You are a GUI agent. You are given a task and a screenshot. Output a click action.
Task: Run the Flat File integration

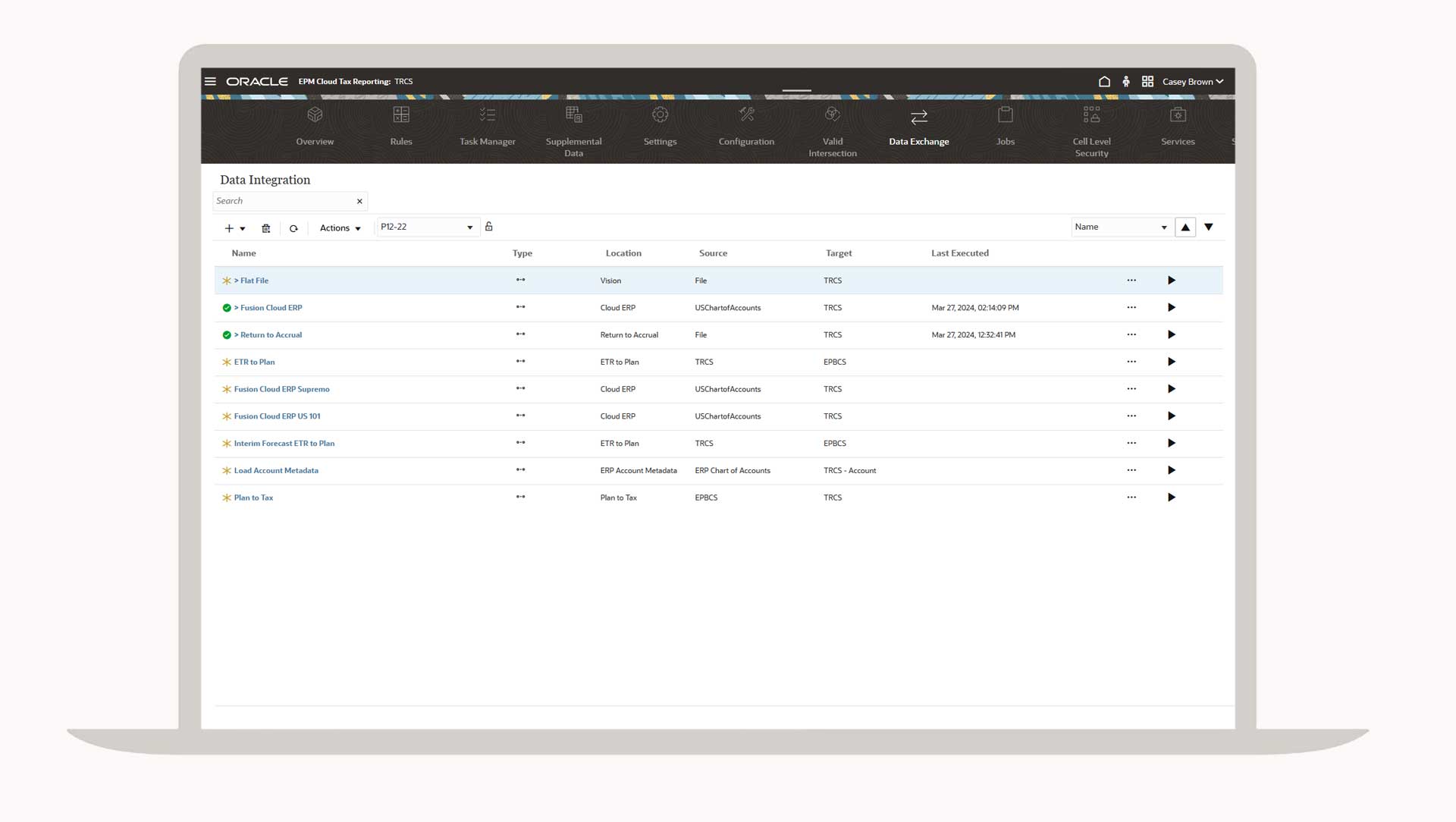point(1172,281)
